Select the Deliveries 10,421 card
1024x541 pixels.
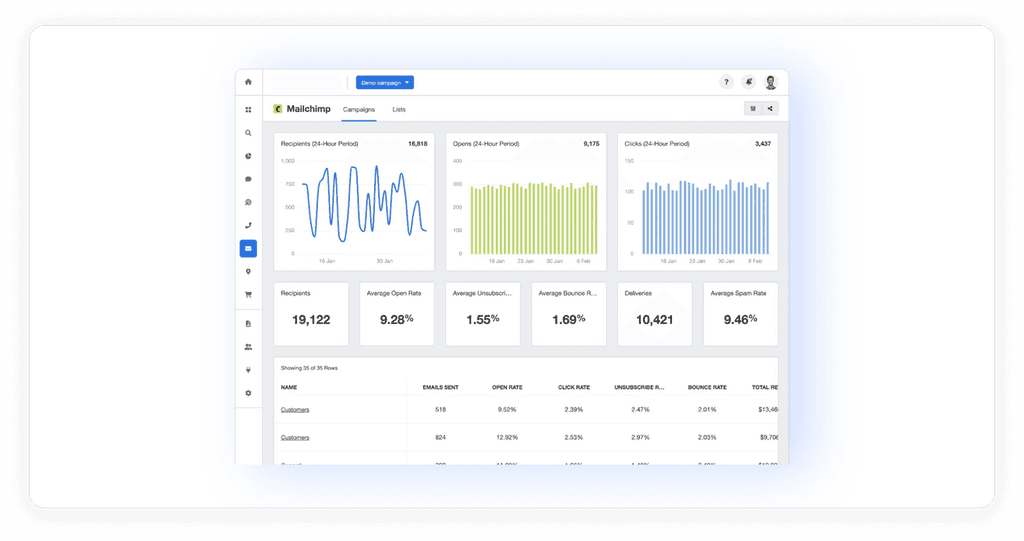click(x=654, y=314)
